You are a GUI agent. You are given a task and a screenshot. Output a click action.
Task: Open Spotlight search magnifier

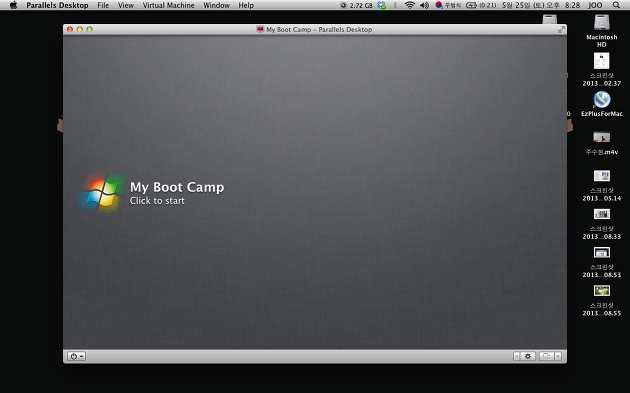point(616,5)
